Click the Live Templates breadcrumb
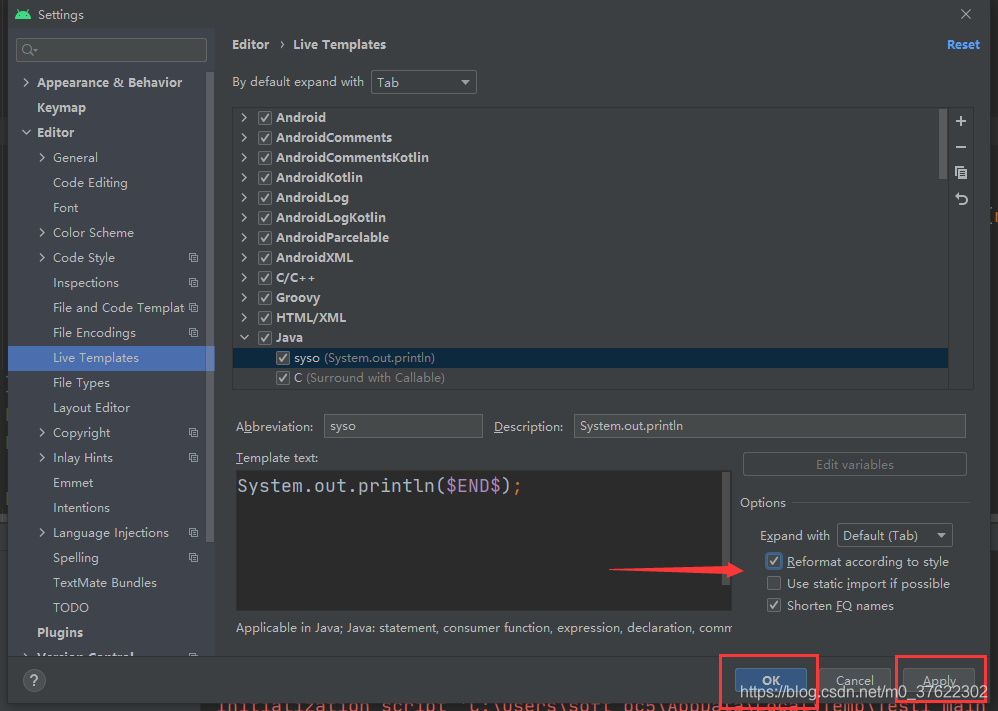The width and height of the screenshot is (998, 711). point(339,44)
